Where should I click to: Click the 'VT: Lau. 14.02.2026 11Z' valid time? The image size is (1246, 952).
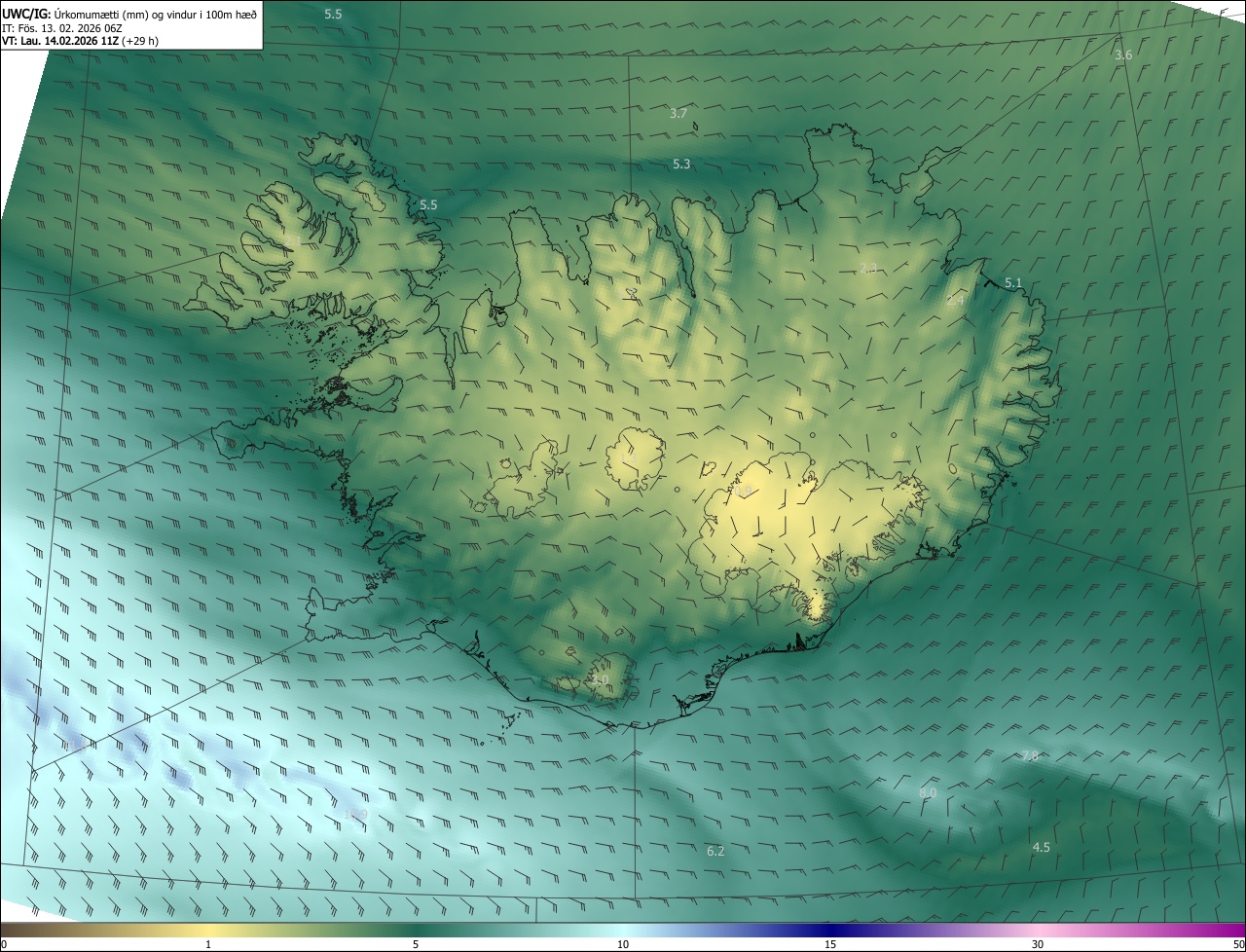pos(60,41)
